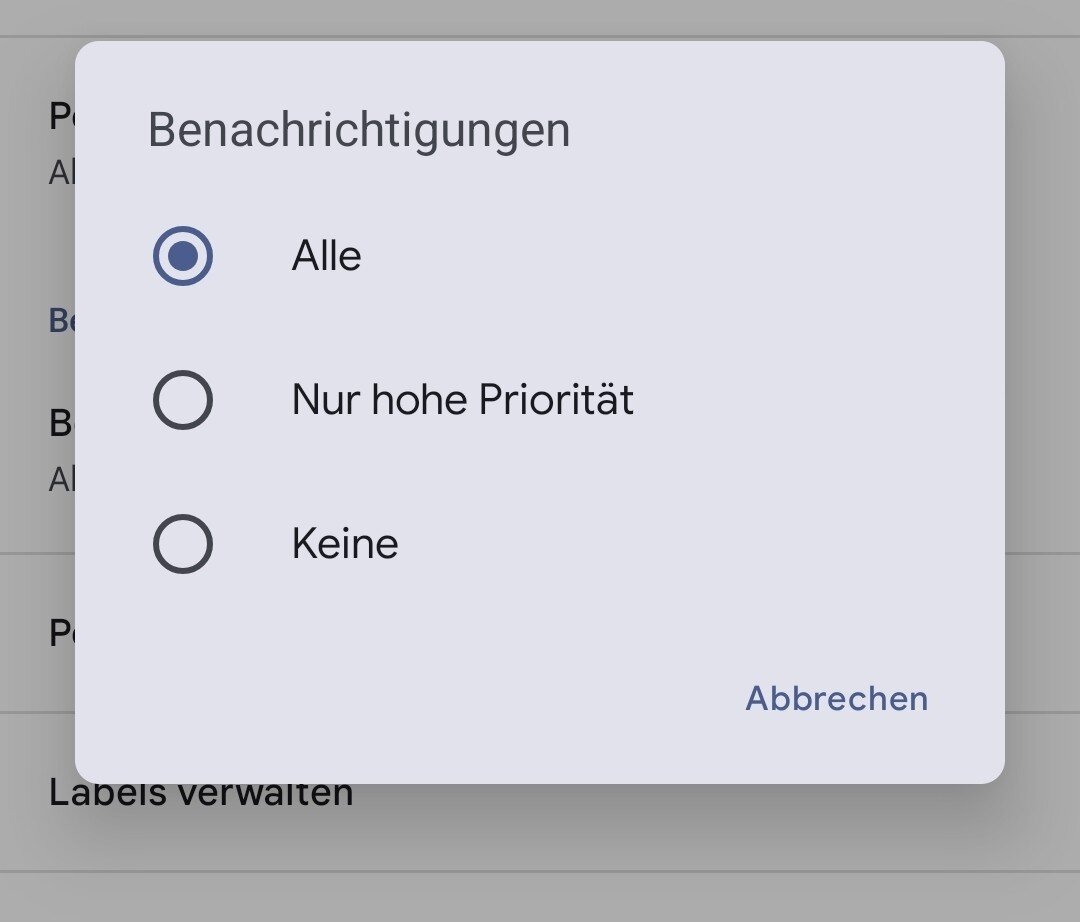Choose the "Nur hohe Priorität" radio circle
Screen dimensions: 1080x922
[x=183, y=400]
